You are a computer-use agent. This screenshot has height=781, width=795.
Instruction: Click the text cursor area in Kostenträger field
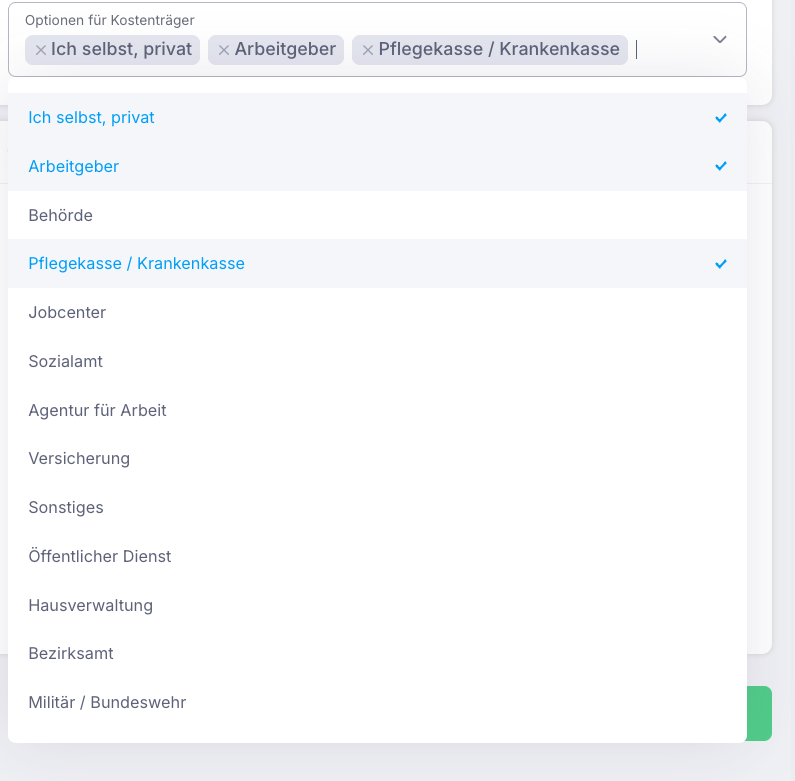[667, 50]
